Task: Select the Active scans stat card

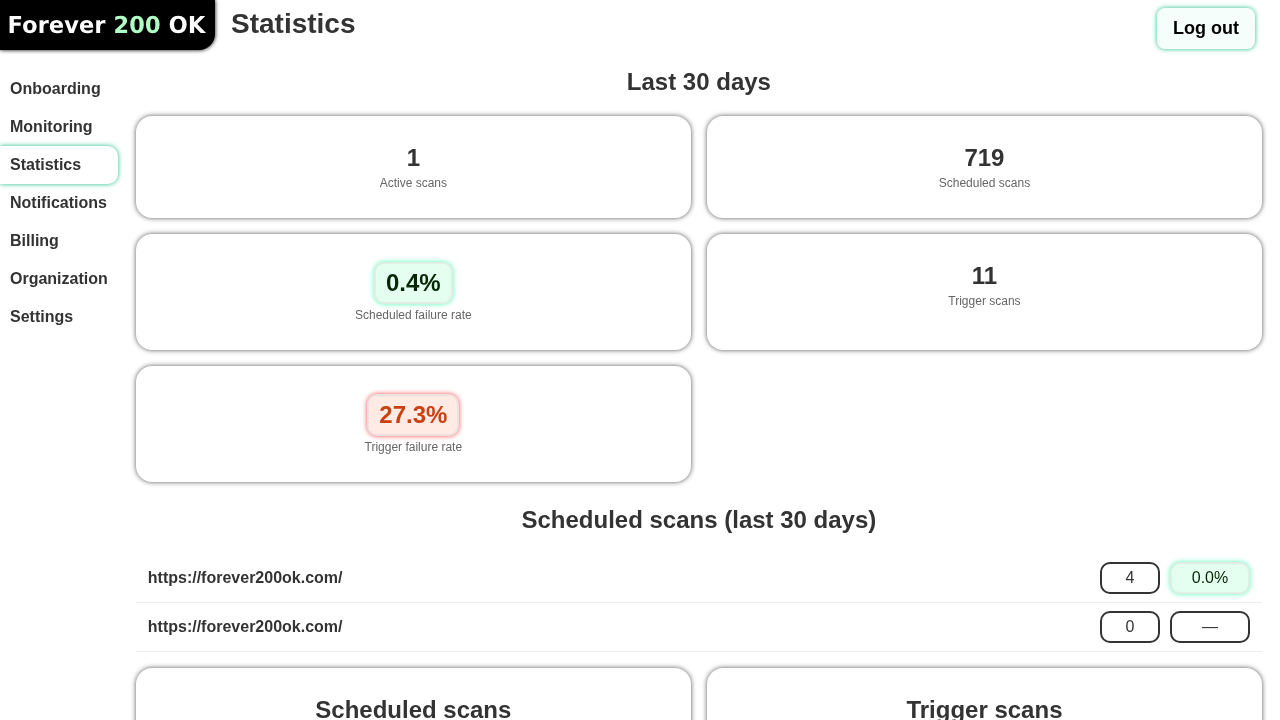Action: [x=413, y=167]
